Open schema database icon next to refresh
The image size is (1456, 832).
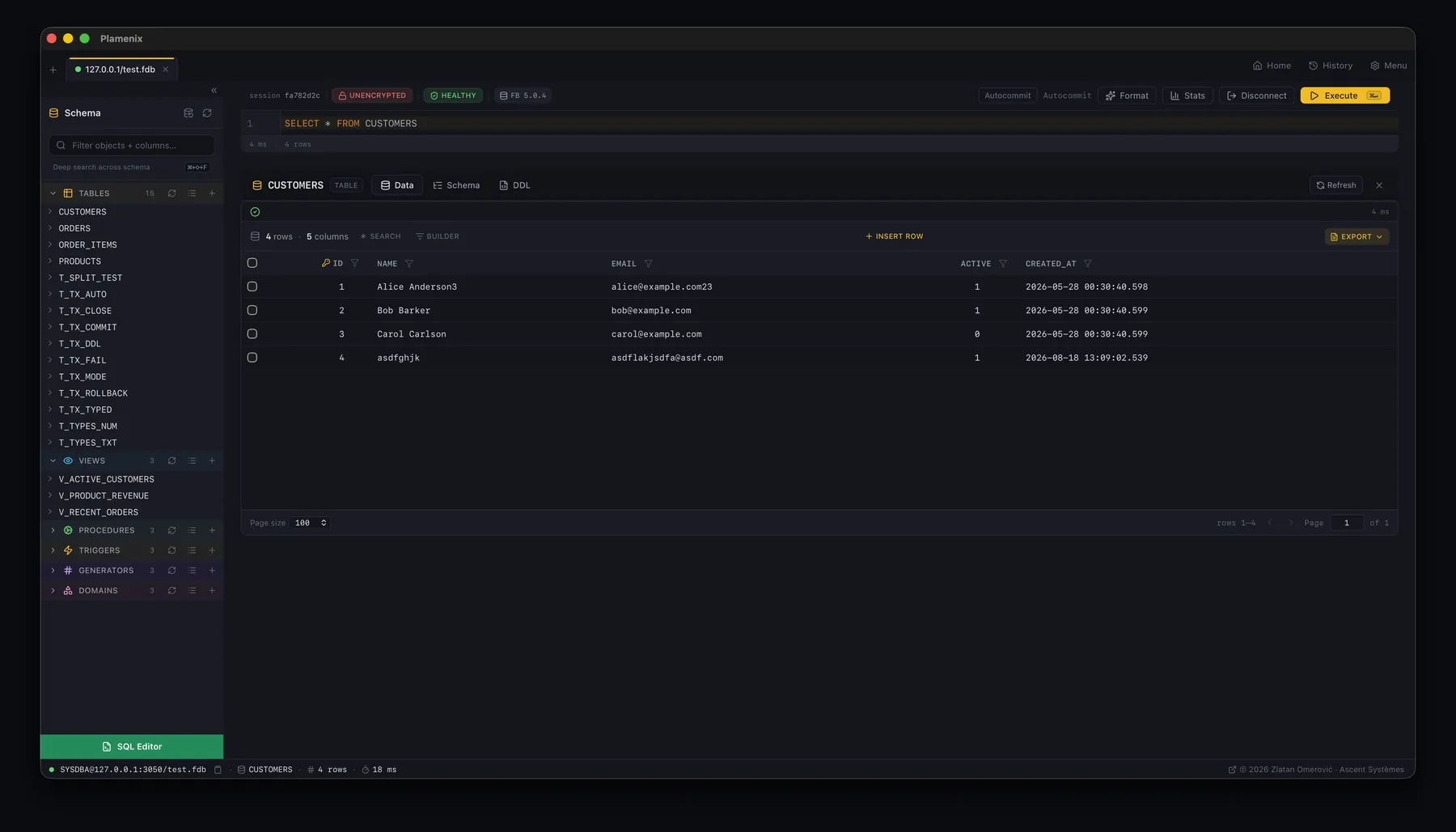click(x=188, y=113)
